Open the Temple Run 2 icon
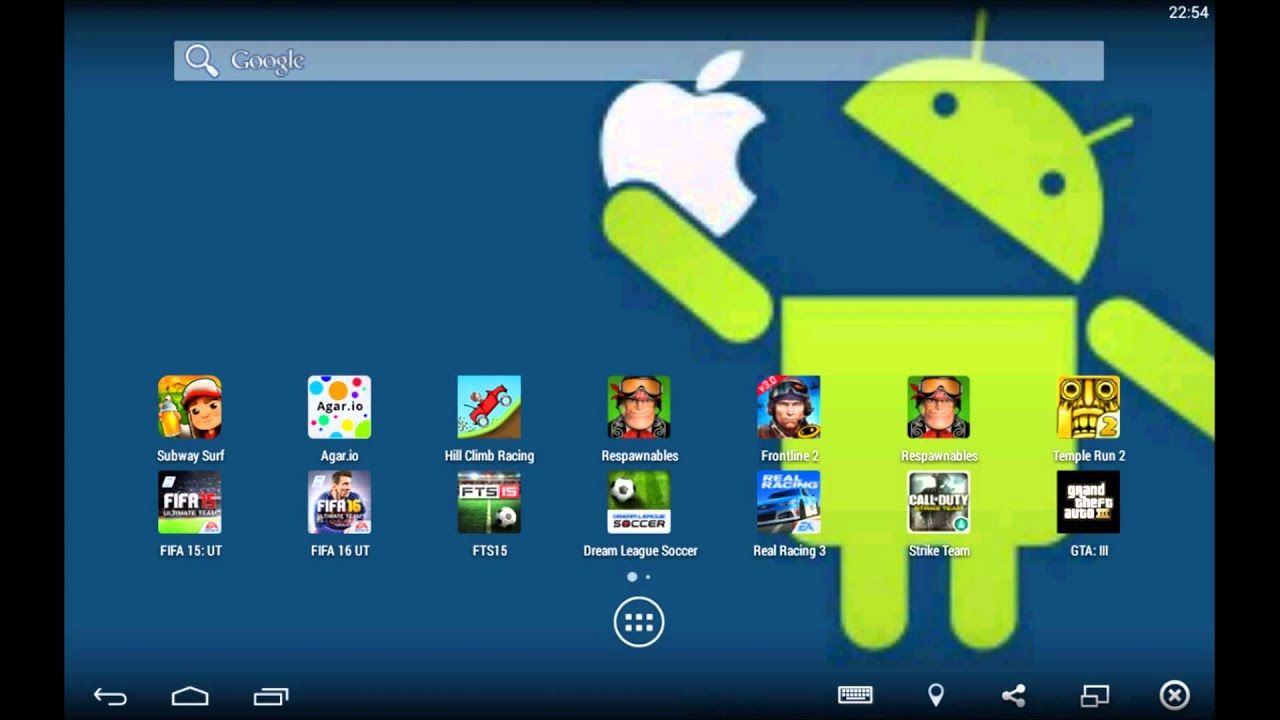1280x720 pixels. (x=1089, y=407)
